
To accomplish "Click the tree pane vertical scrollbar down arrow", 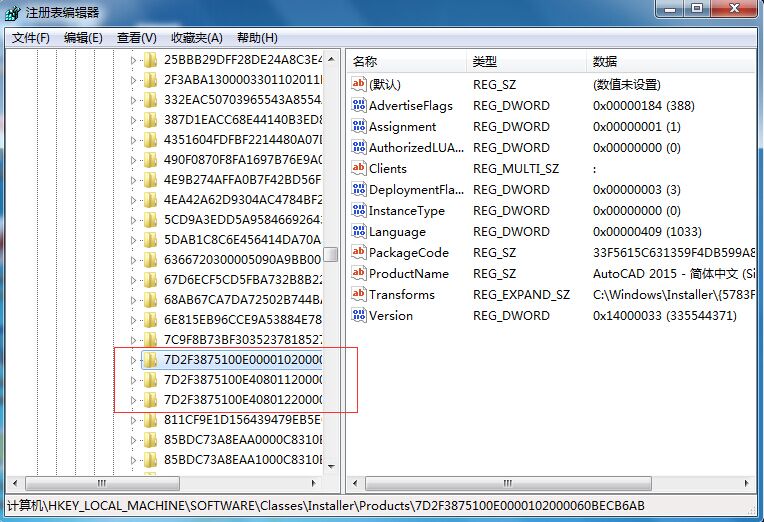I will pyautogui.click(x=331, y=468).
